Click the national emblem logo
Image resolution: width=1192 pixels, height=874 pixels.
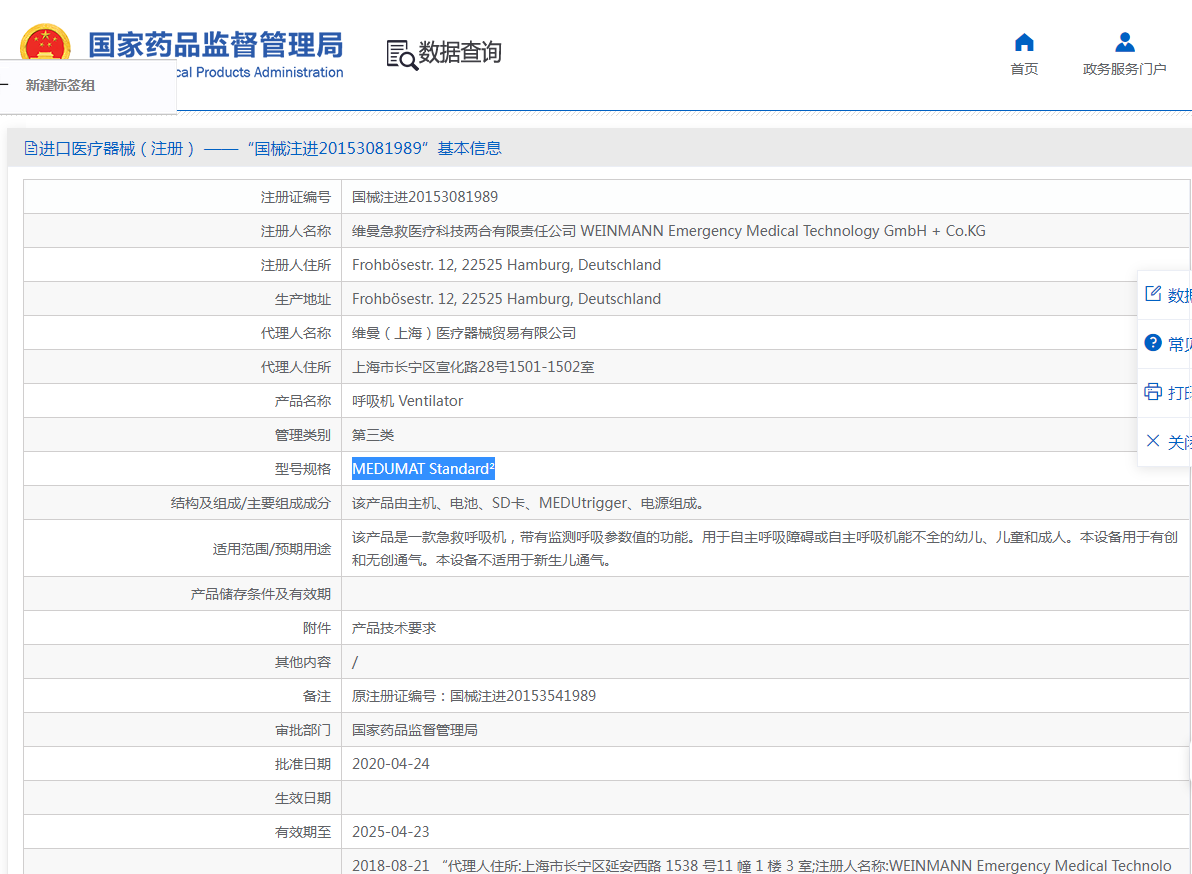pos(46,42)
